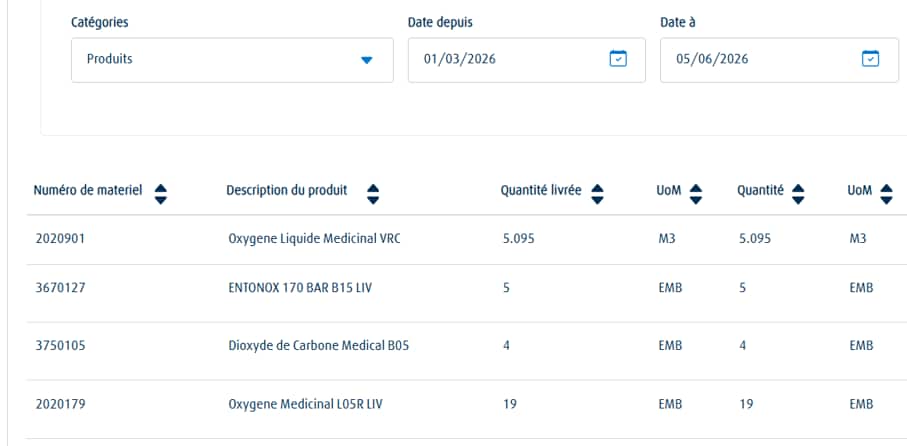Click material number 2020901
Screen dimensions: 907x446
click(60, 238)
